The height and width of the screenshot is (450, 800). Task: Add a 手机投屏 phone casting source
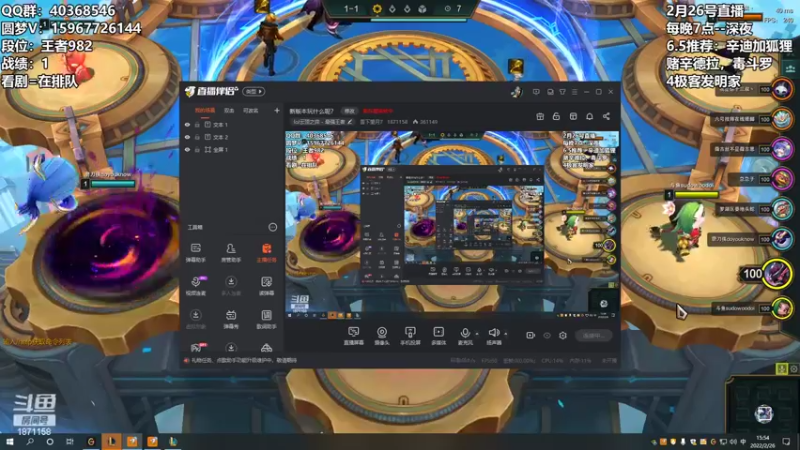pyautogui.click(x=410, y=336)
